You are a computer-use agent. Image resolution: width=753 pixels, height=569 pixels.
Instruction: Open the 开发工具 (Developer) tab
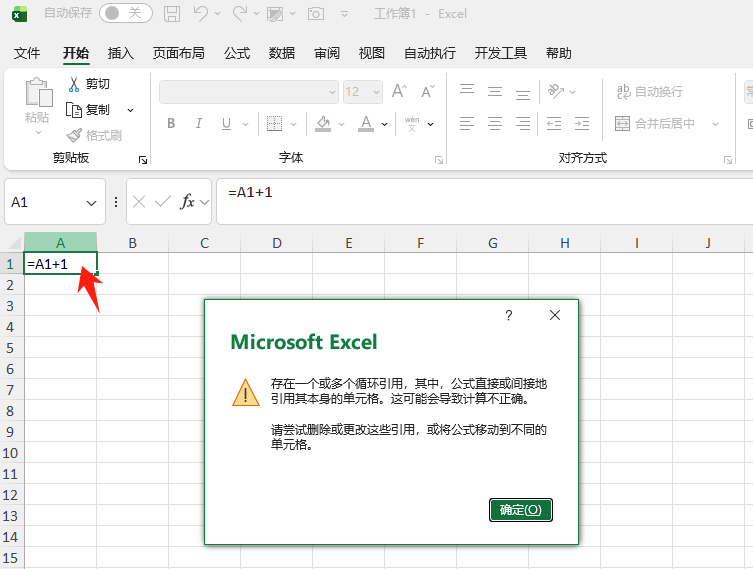(500, 53)
